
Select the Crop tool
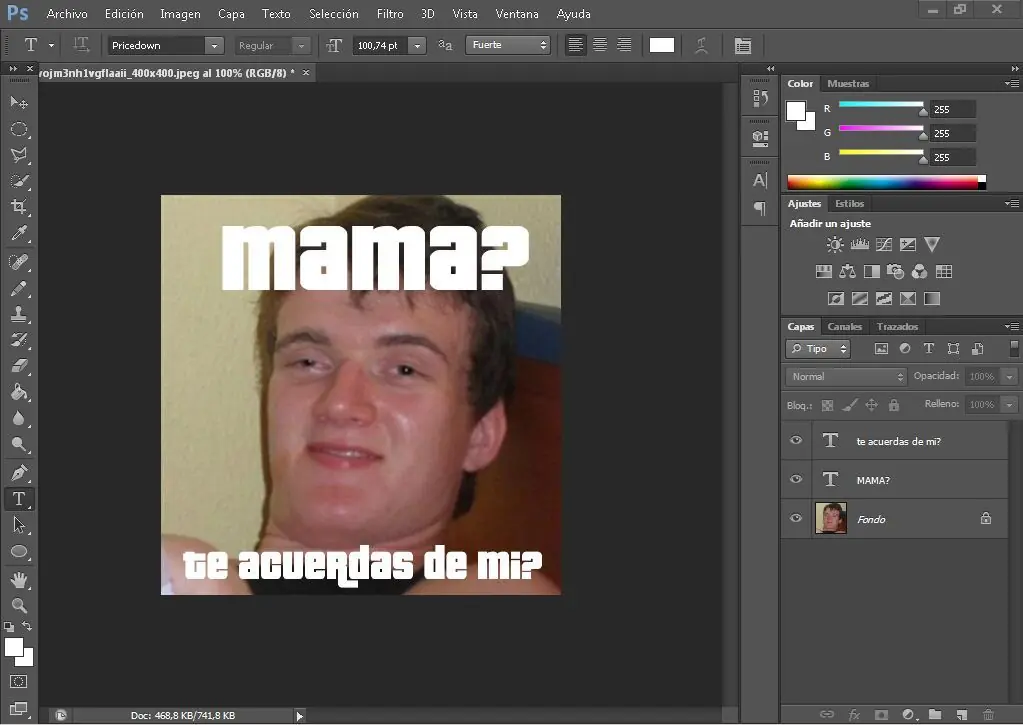click(x=19, y=208)
